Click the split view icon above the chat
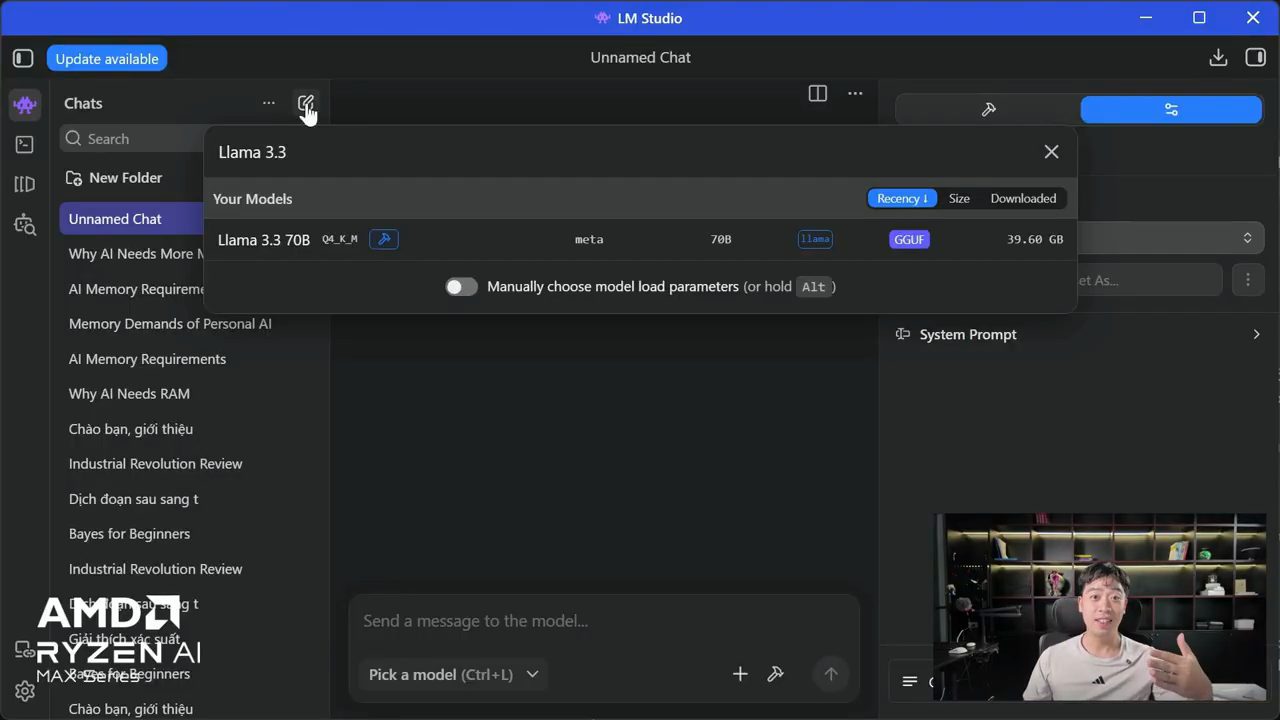This screenshot has width=1280, height=720. coord(818,93)
